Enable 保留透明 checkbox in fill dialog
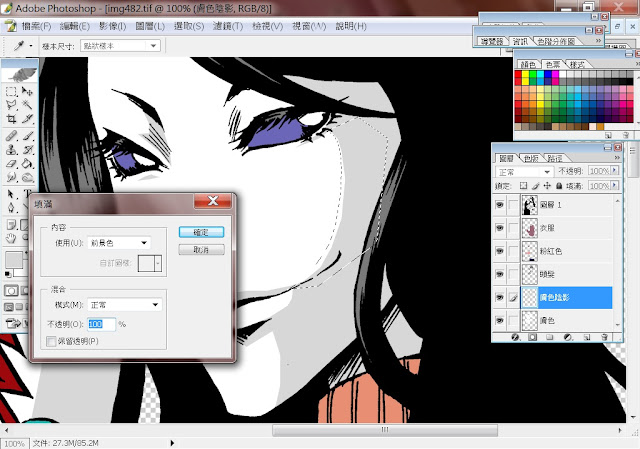 (x=51, y=341)
